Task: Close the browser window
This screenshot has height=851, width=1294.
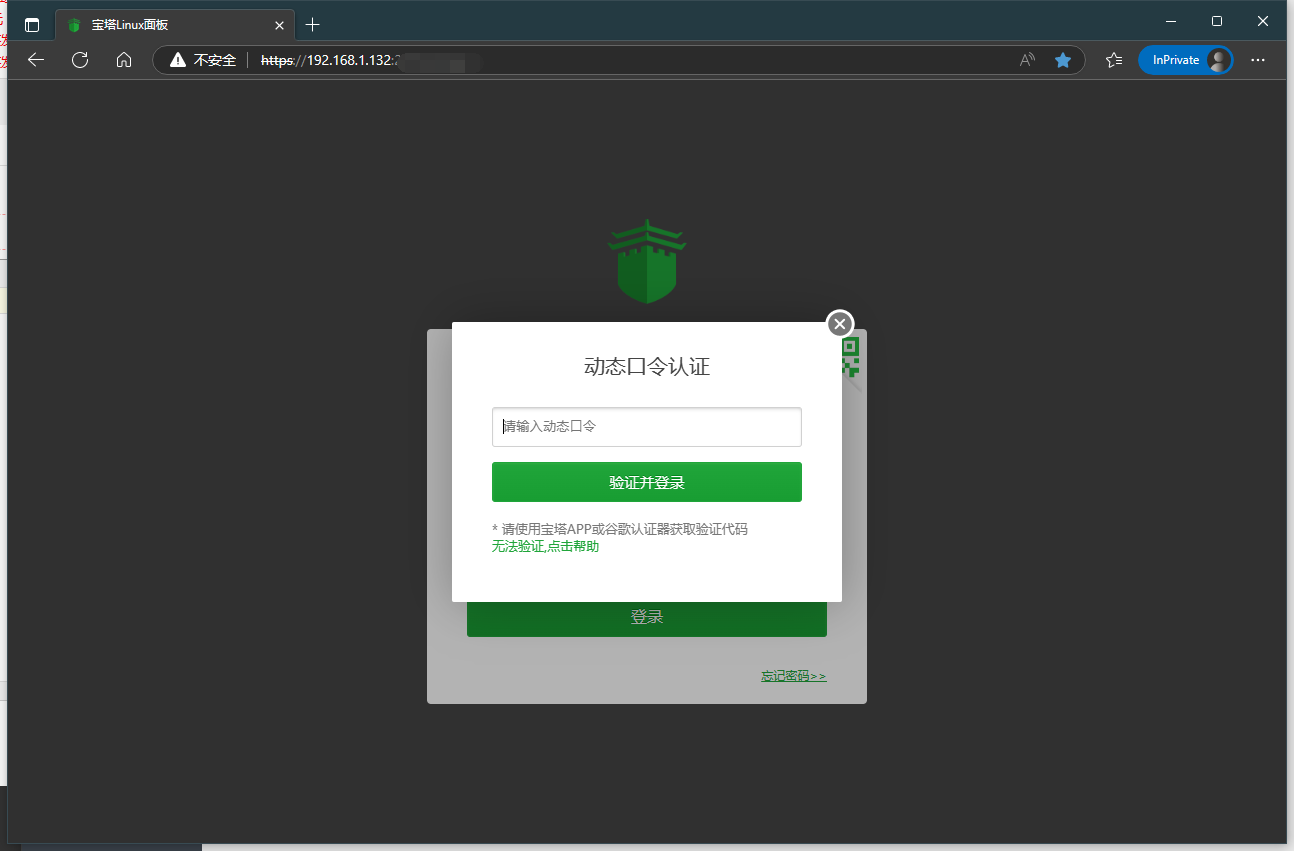Action: [x=1263, y=21]
